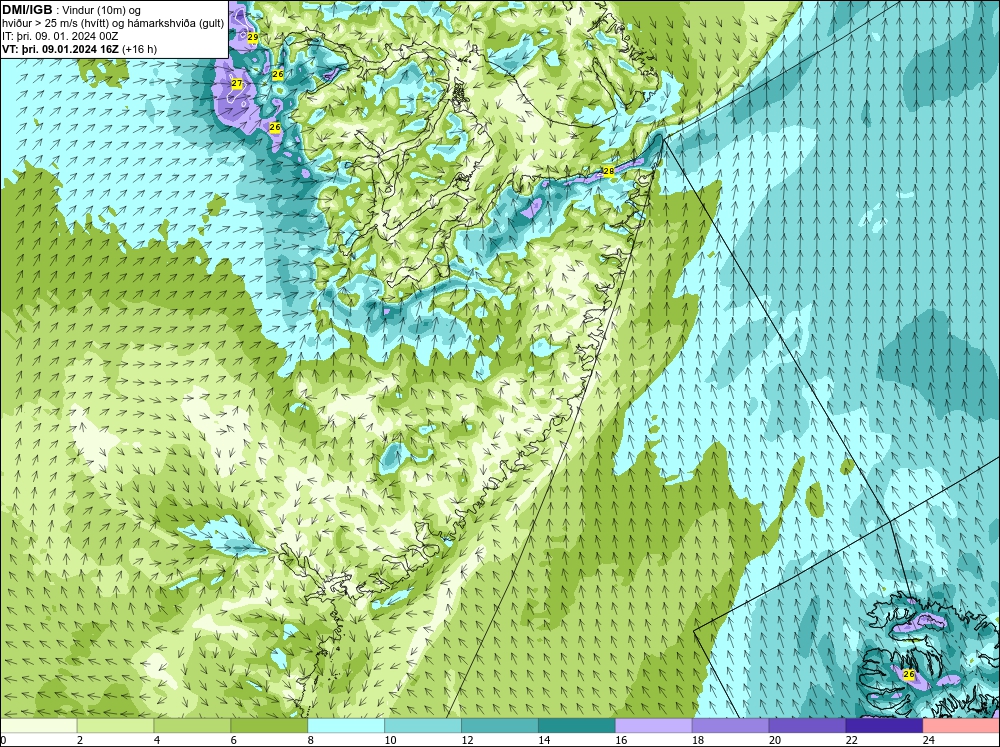This screenshot has width=1000, height=747.
Task: Click the legend scale number 10
Action: (390, 740)
